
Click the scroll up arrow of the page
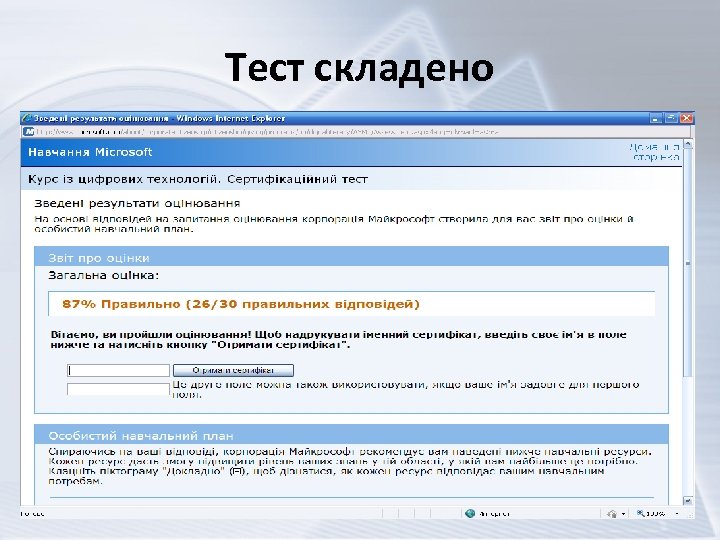tap(687, 144)
